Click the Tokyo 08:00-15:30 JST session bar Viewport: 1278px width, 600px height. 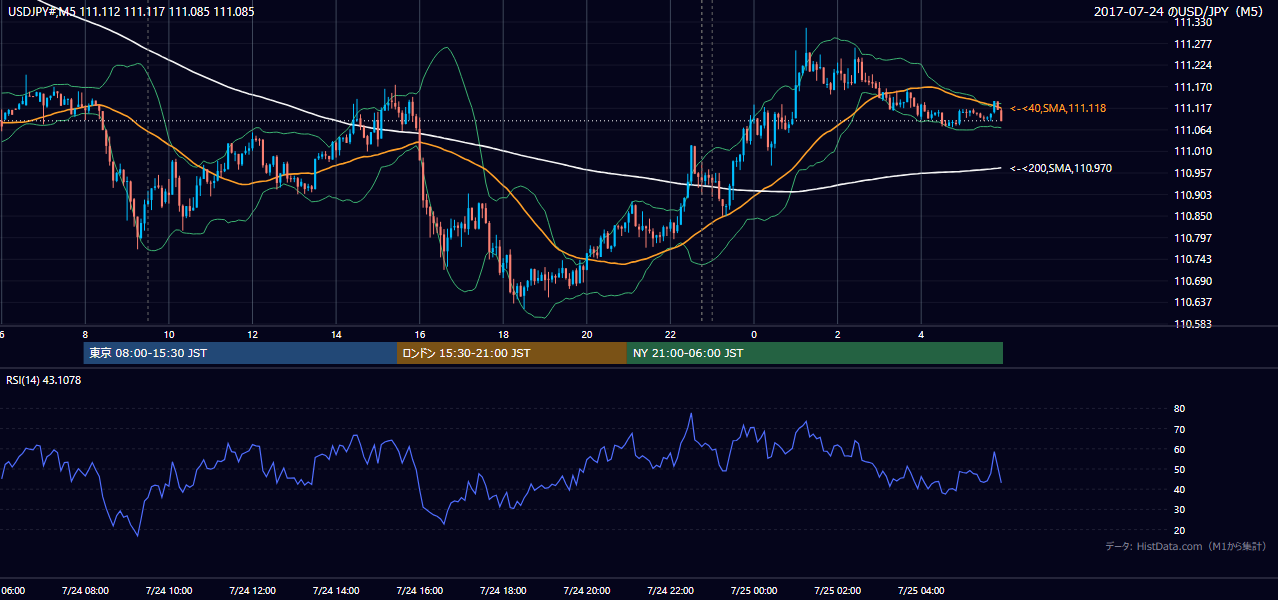click(x=240, y=353)
